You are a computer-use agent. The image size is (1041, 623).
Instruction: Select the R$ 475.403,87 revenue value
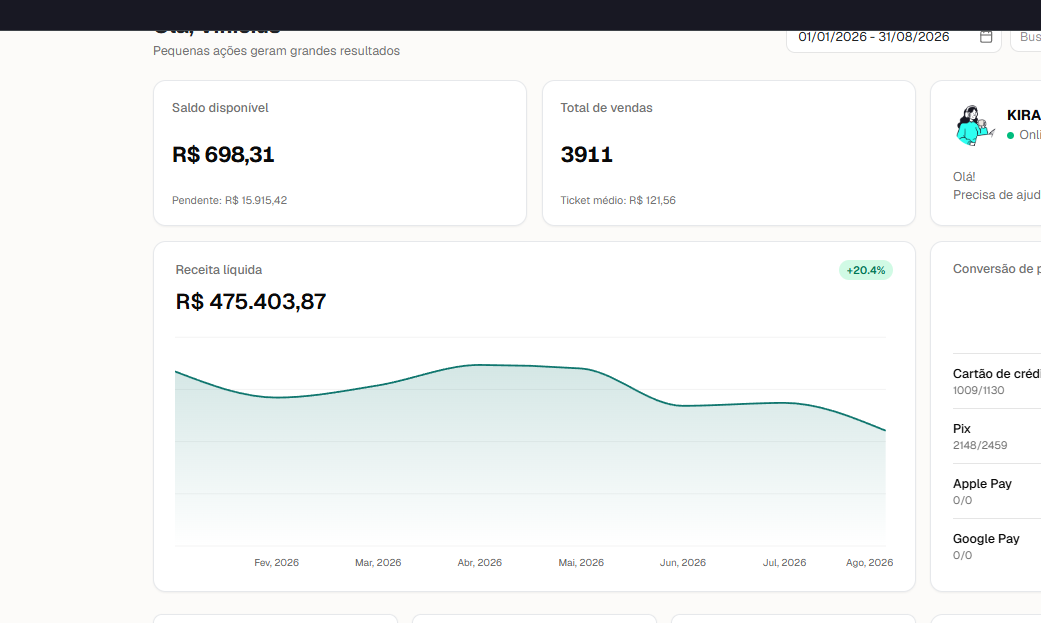251,302
